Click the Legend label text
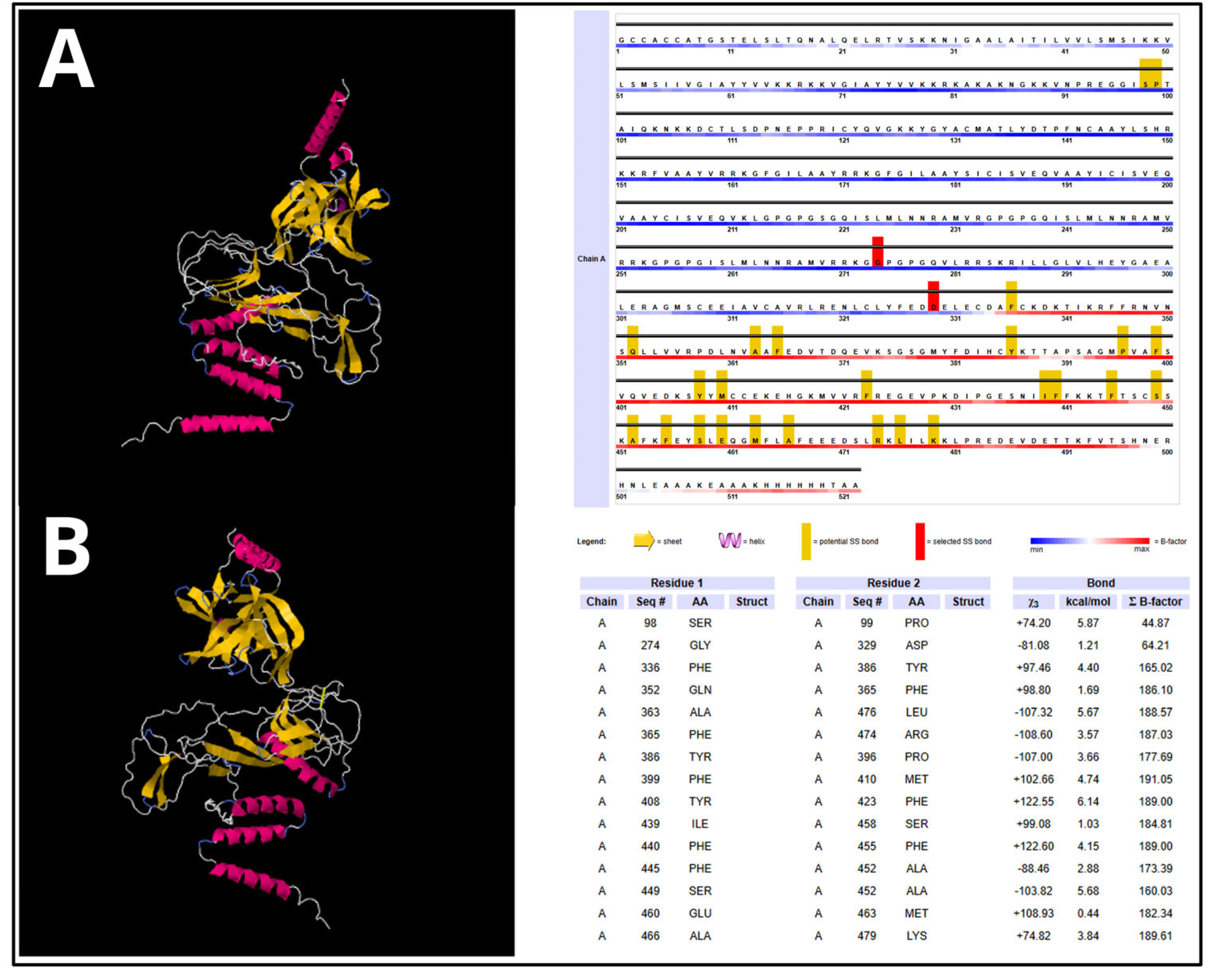Screen dimensions: 1209x980 (x=591, y=541)
